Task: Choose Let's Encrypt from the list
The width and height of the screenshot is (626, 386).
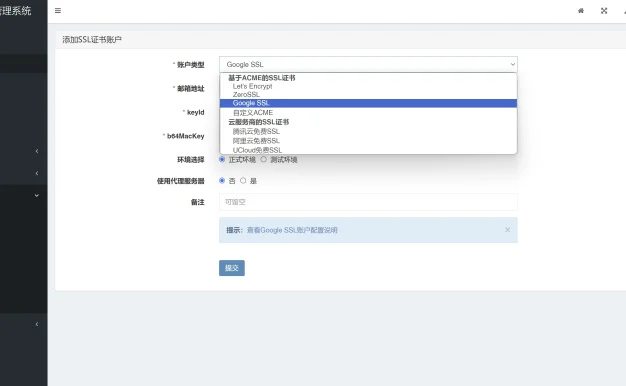Action: pyautogui.click(x=368, y=86)
